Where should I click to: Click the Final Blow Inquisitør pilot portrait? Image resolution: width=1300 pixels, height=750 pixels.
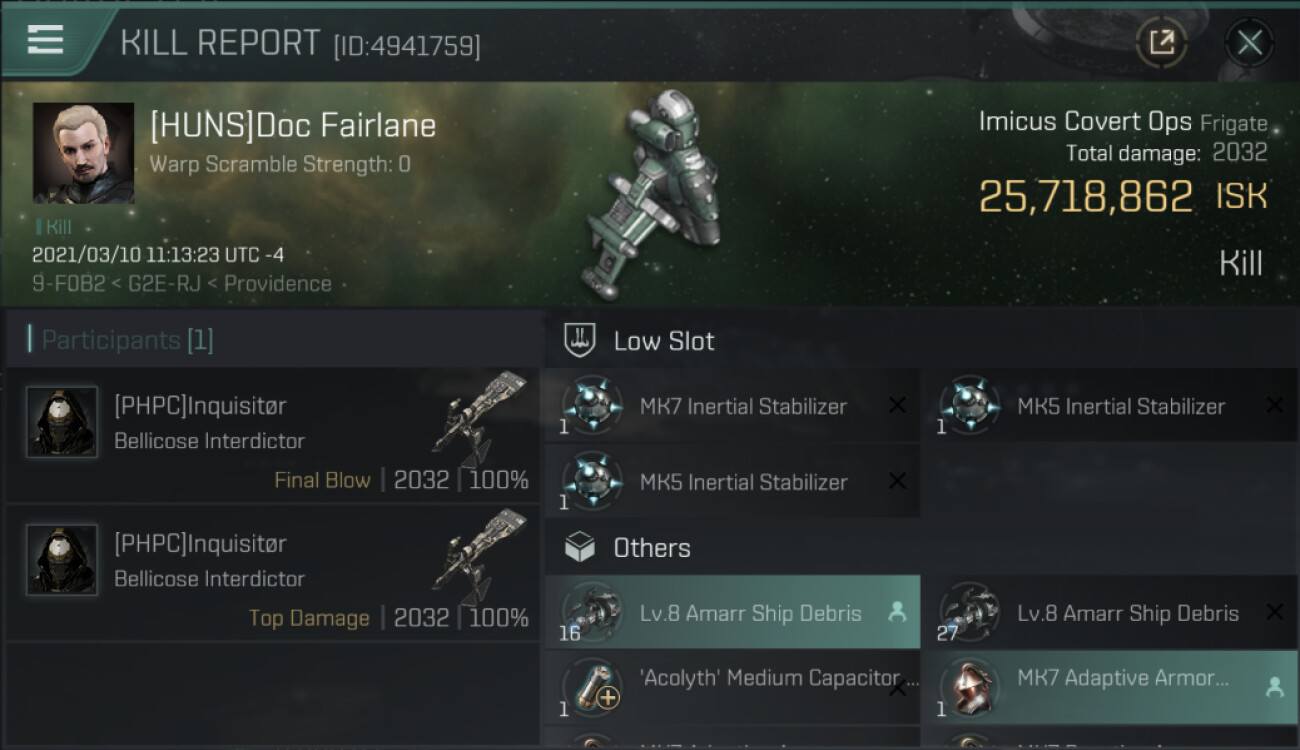tap(62, 422)
